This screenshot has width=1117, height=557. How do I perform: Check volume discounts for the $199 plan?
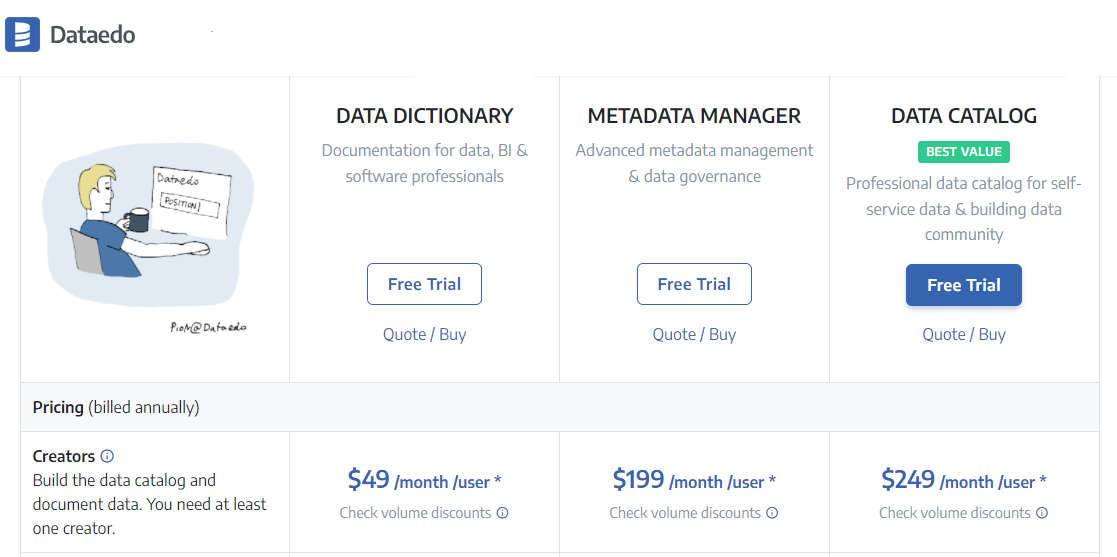click(685, 513)
